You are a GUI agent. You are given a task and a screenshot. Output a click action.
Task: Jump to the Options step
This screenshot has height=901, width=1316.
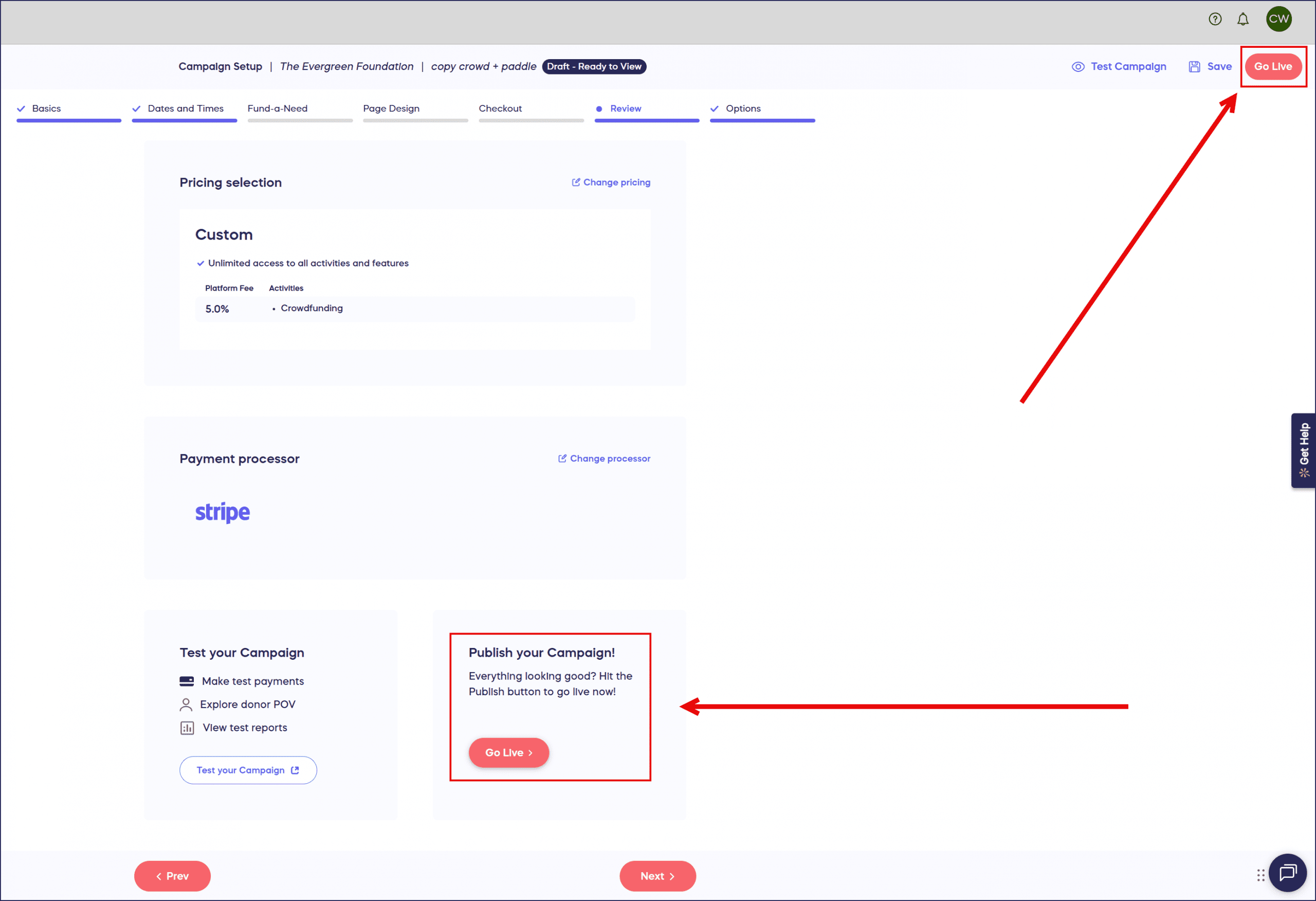pos(743,109)
